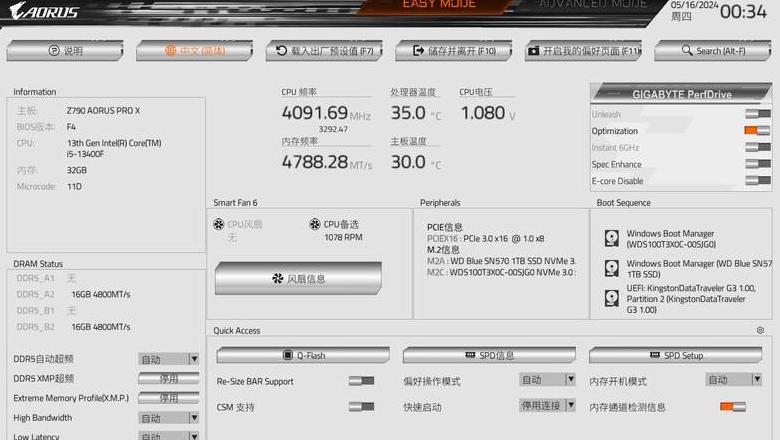This screenshot has height=440, width=780.
Task: Click PCIEX16 PCIe 3.0 x16 entry
Action: [x=486, y=239]
